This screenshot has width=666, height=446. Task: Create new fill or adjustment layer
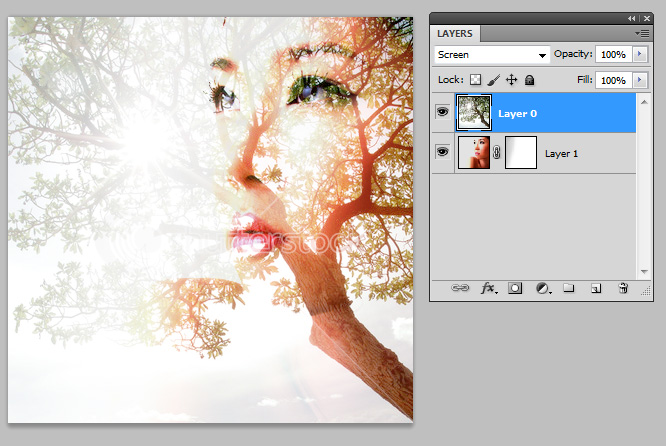(x=542, y=288)
